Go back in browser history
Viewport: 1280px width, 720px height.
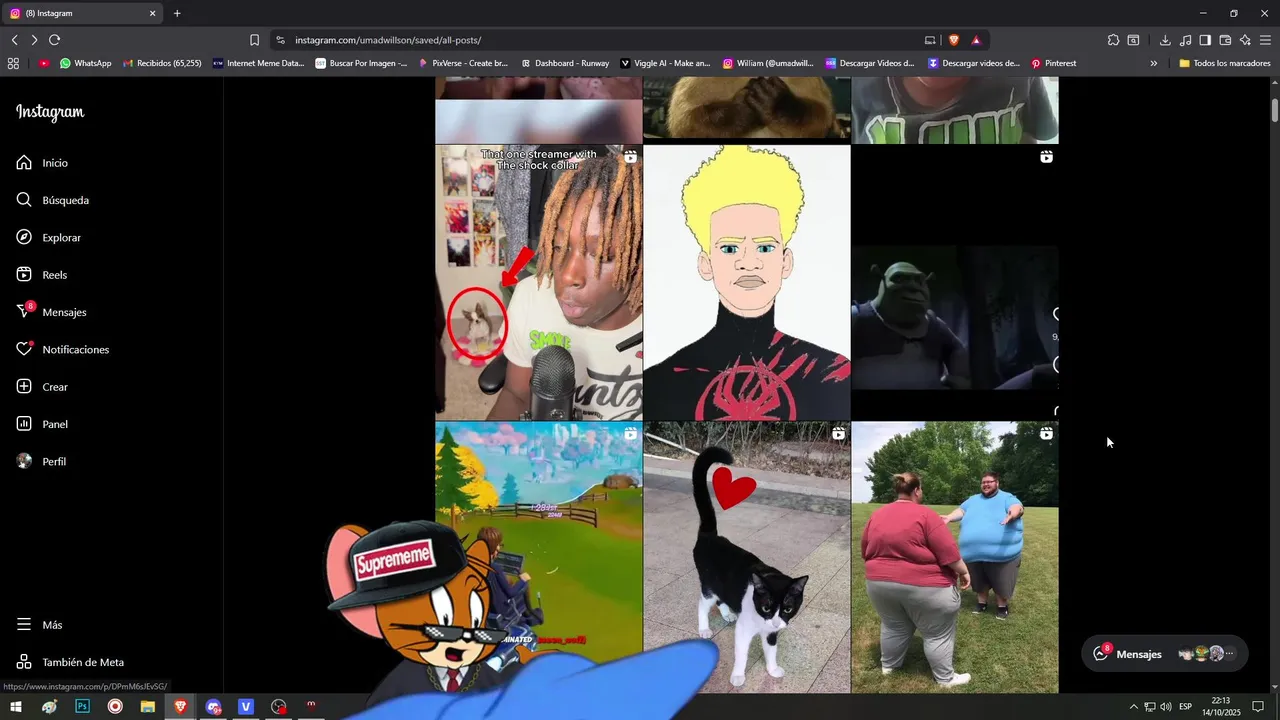pyautogui.click(x=14, y=40)
